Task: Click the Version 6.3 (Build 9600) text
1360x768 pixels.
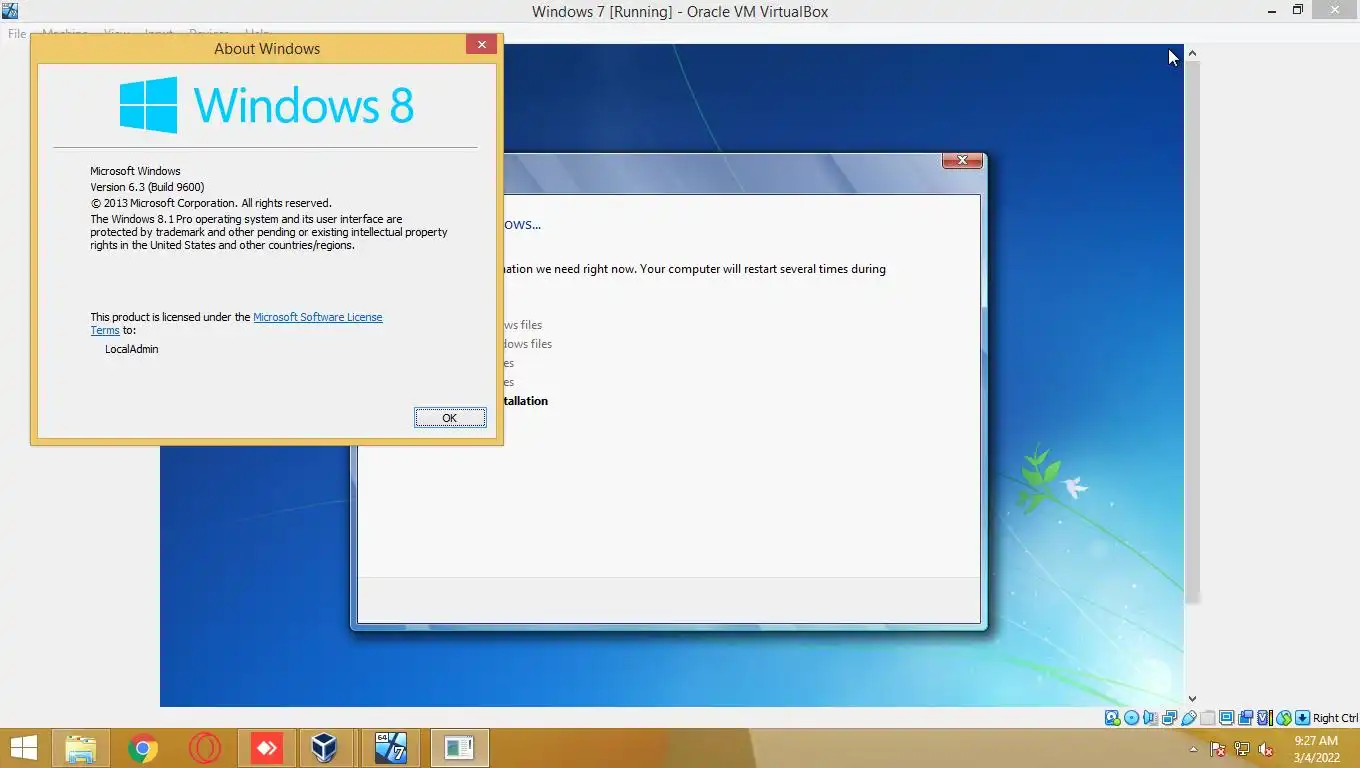Action: click(x=147, y=187)
